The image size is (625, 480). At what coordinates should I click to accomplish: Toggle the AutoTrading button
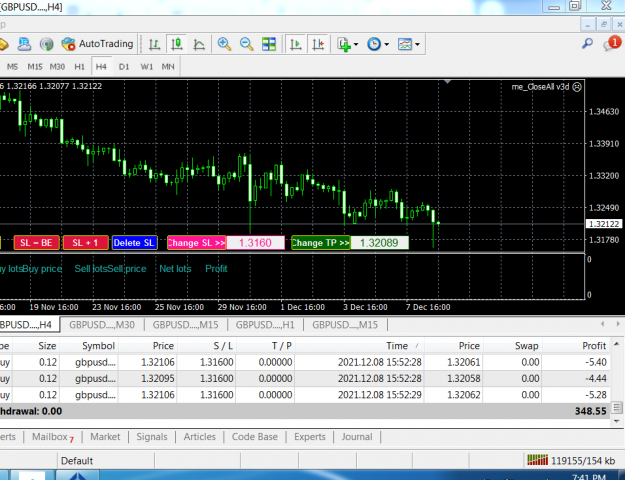pos(97,44)
